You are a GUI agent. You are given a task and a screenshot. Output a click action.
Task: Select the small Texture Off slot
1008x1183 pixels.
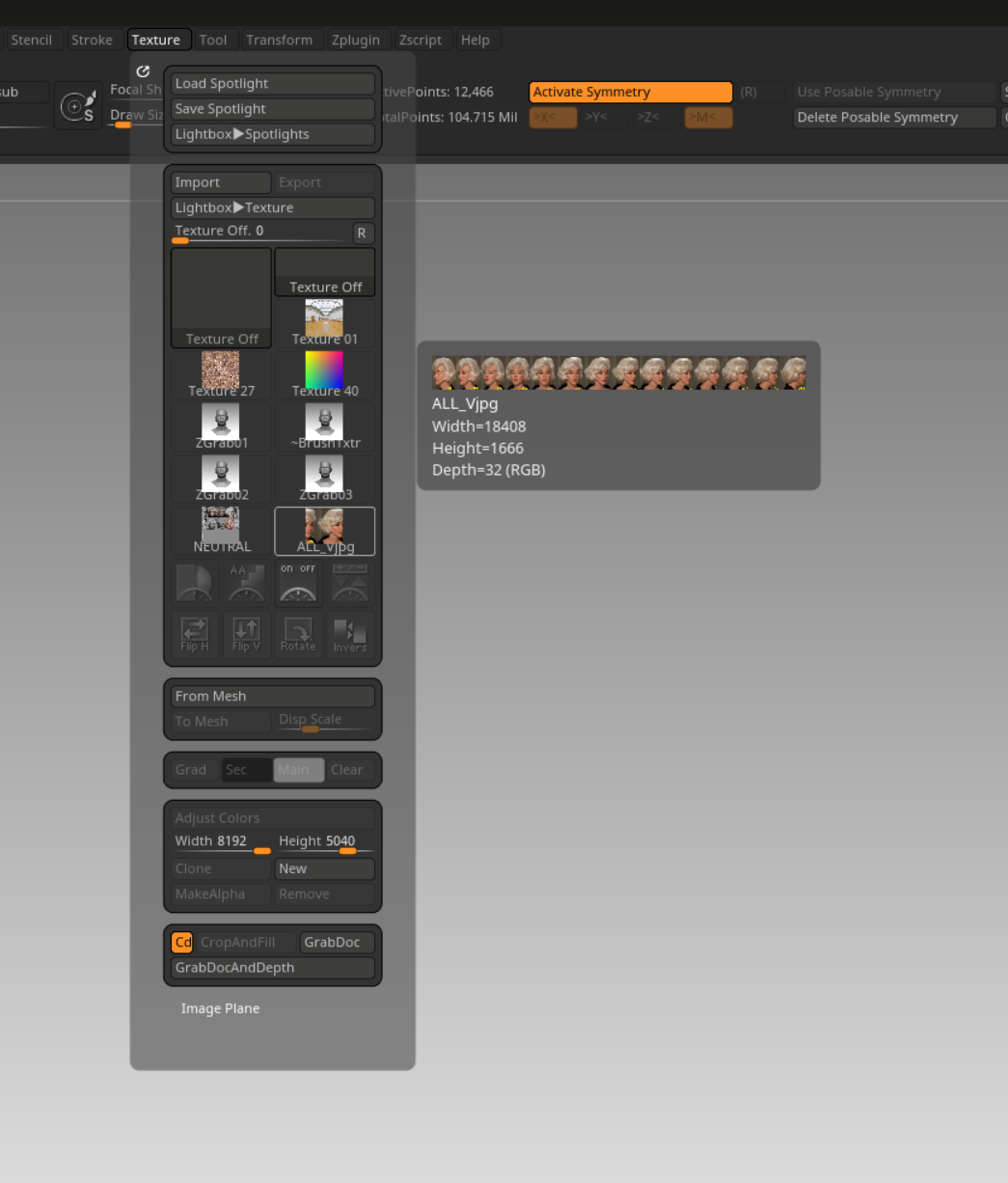point(325,271)
